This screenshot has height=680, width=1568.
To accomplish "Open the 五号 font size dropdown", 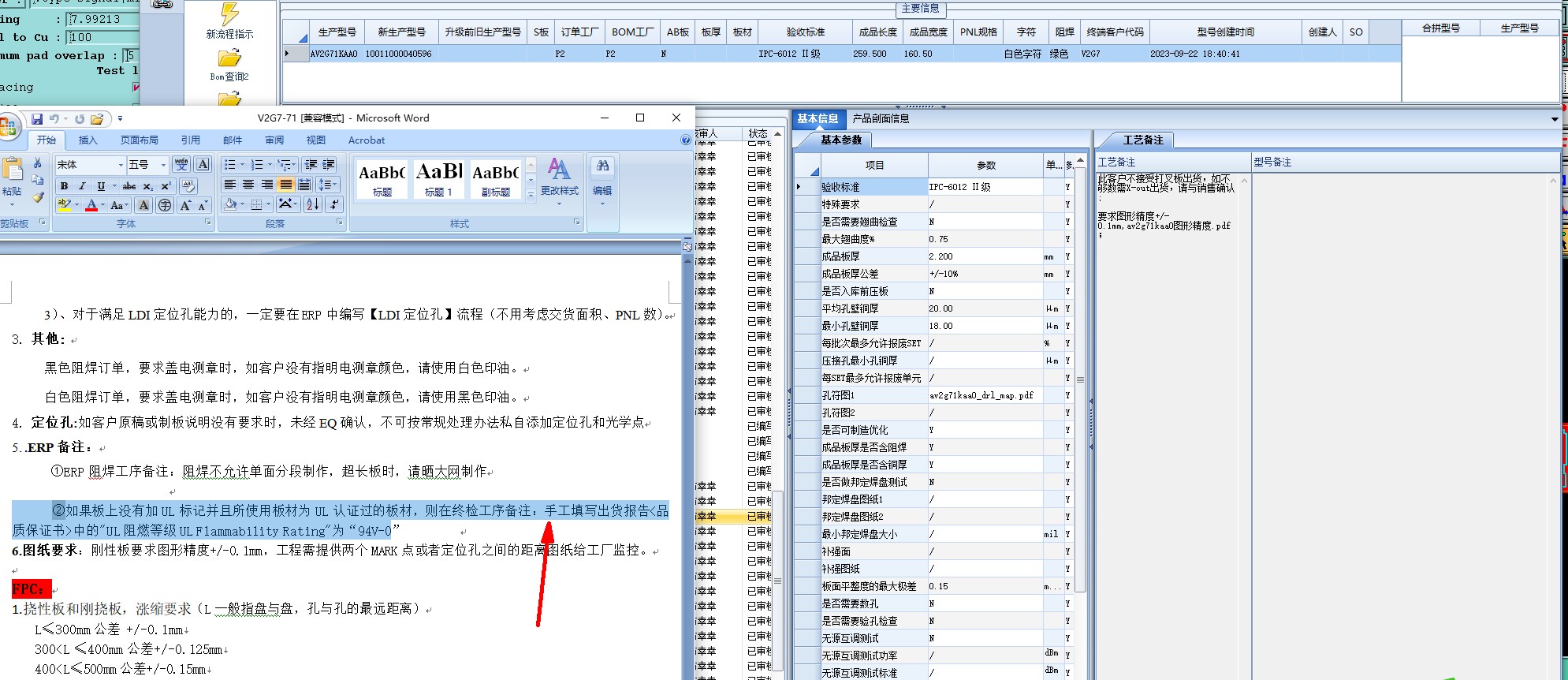I will (x=163, y=165).
